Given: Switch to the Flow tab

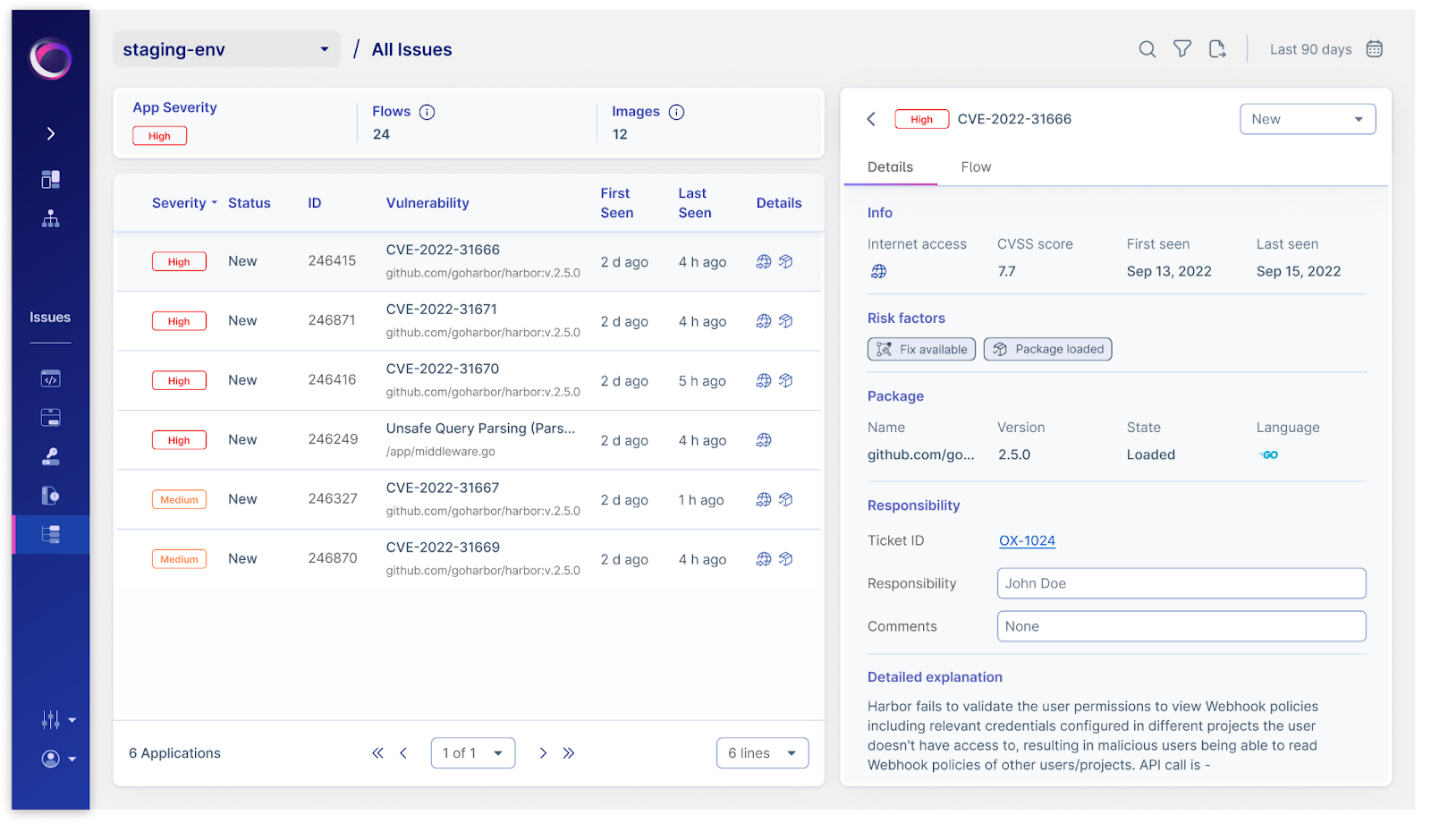Looking at the screenshot, I should pyautogui.click(x=975, y=167).
